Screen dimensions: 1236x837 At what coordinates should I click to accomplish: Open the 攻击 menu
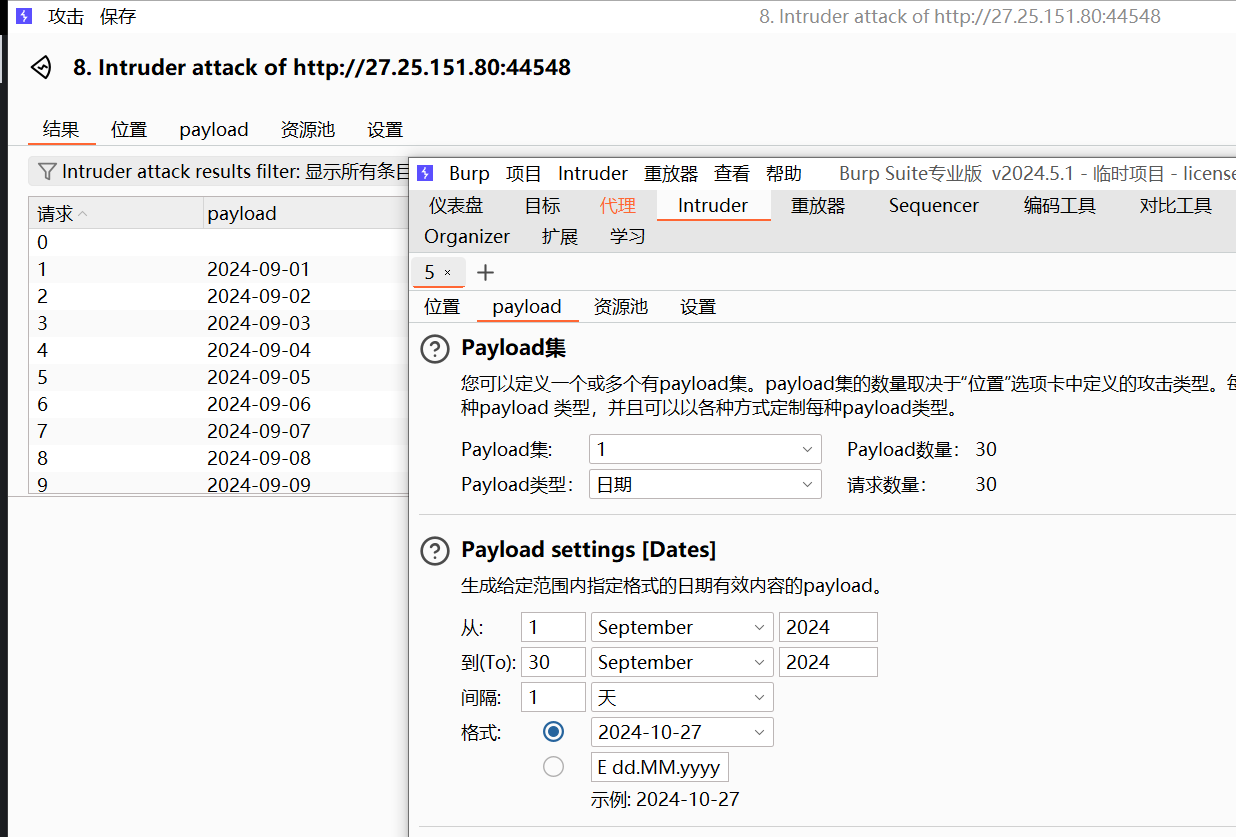[x=66, y=17]
